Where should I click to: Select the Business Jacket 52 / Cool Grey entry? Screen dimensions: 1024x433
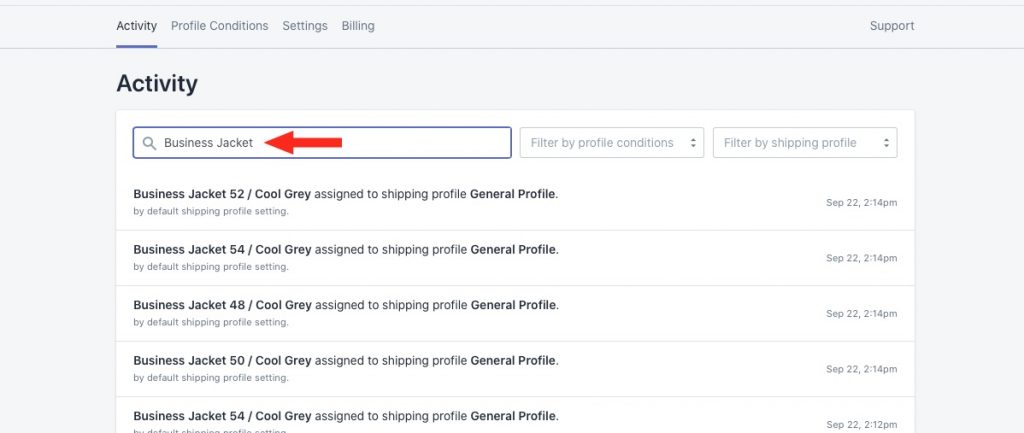coord(515,202)
